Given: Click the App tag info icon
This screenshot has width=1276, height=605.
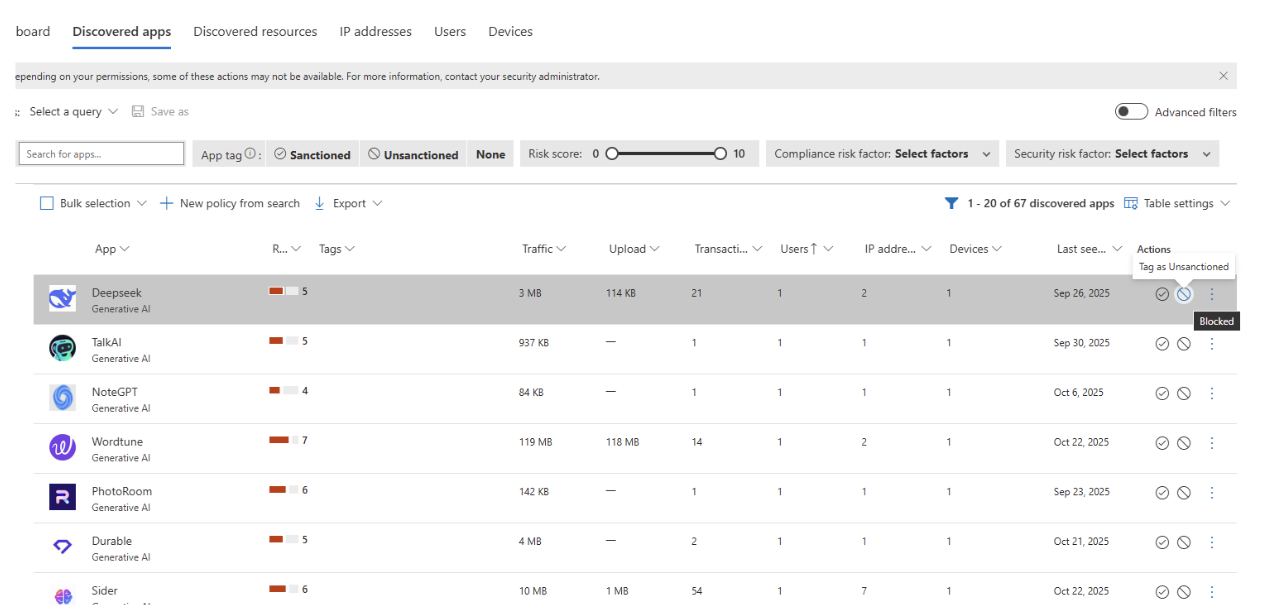Looking at the screenshot, I should point(251,154).
